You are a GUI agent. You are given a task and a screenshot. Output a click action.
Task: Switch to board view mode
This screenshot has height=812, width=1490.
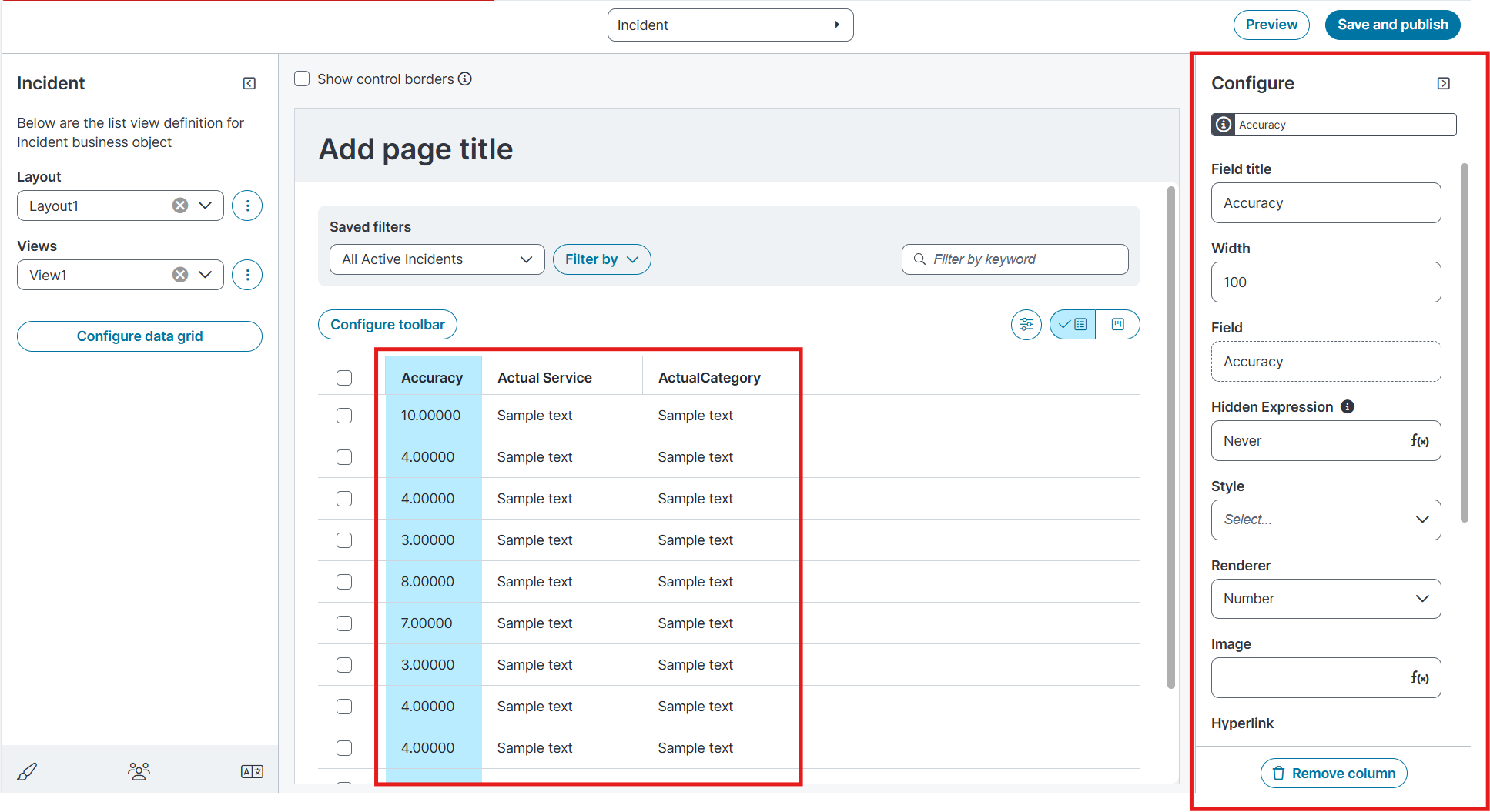pyautogui.click(x=1117, y=325)
